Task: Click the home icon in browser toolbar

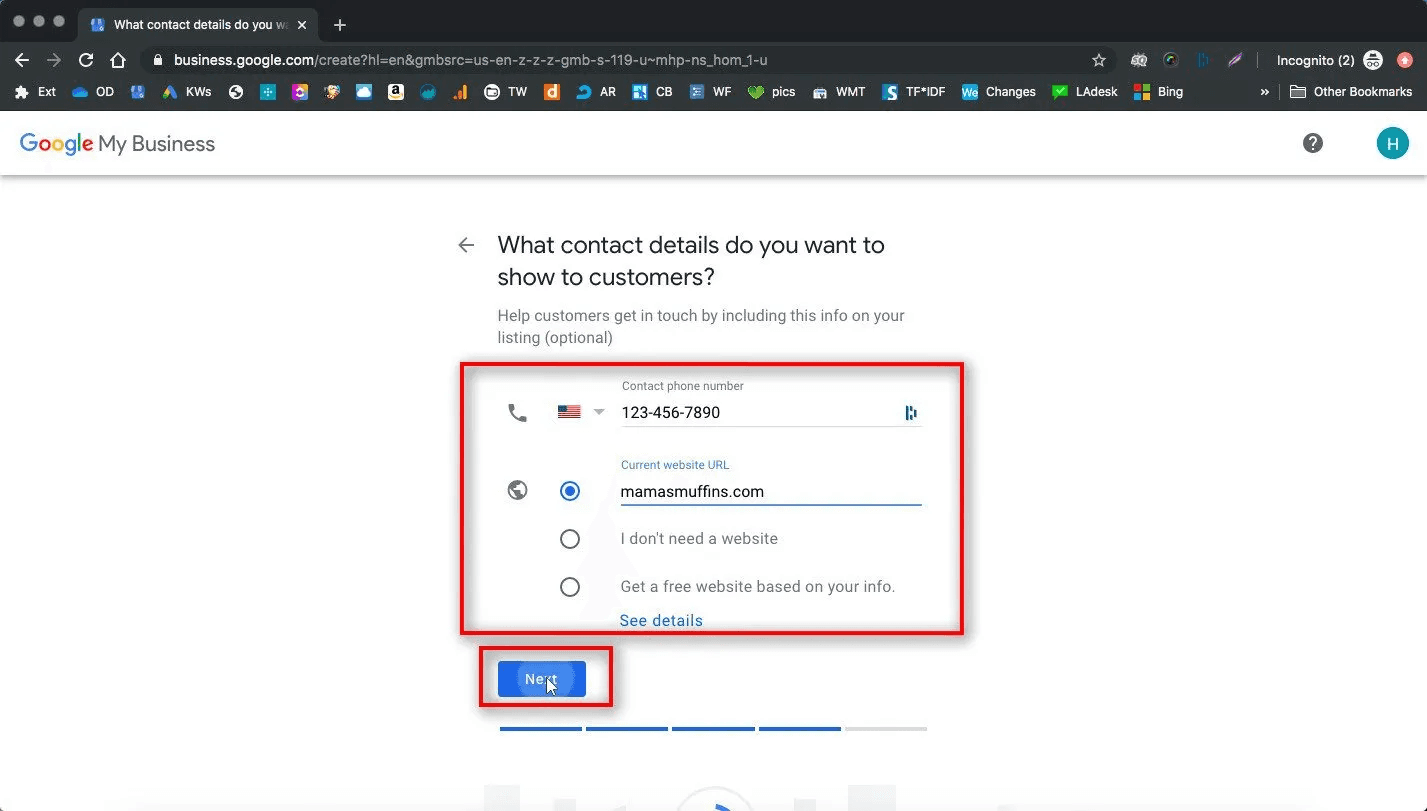Action: [x=118, y=60]
